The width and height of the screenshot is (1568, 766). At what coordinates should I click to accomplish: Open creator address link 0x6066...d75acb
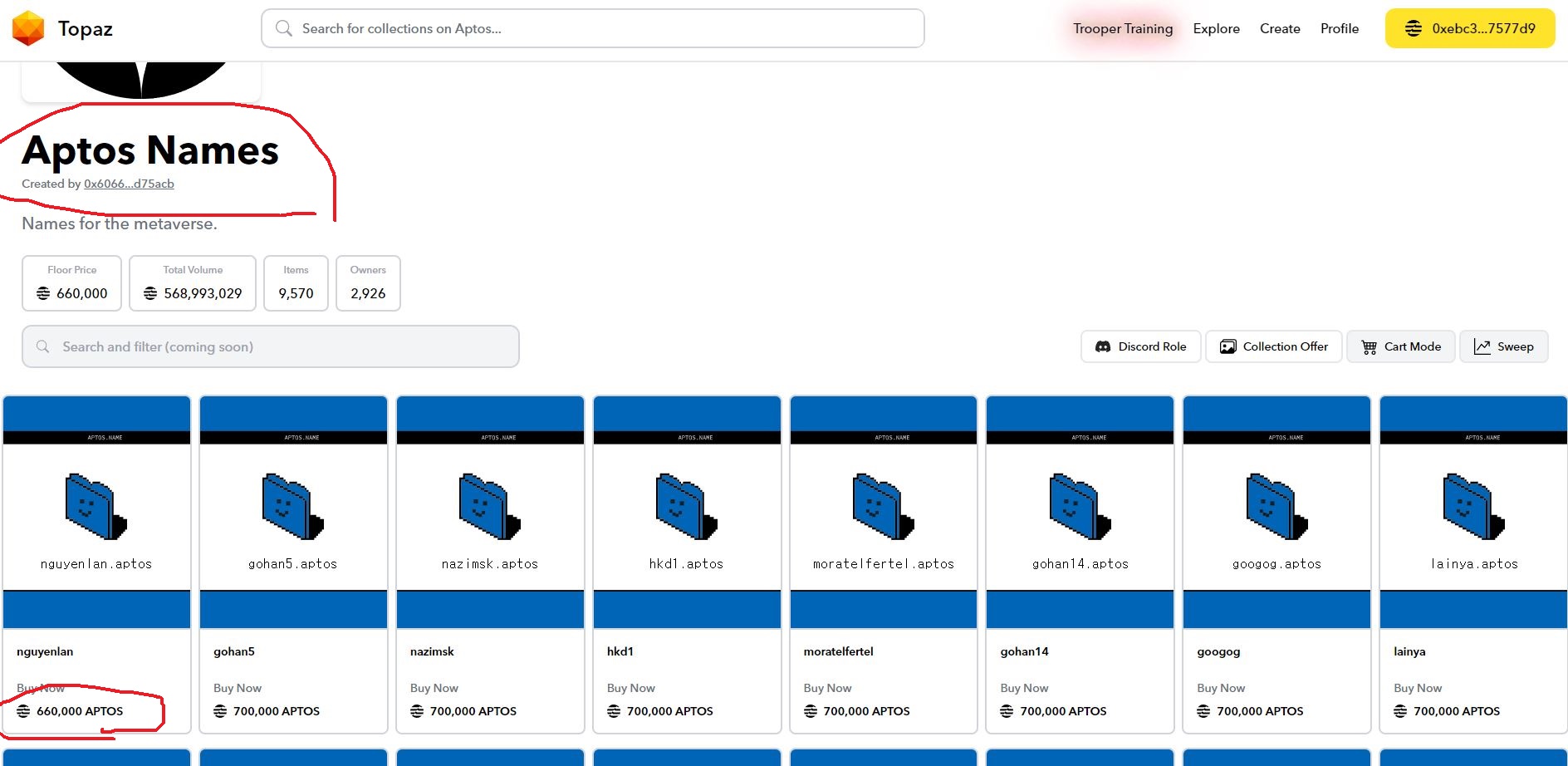tap(129, 184)
